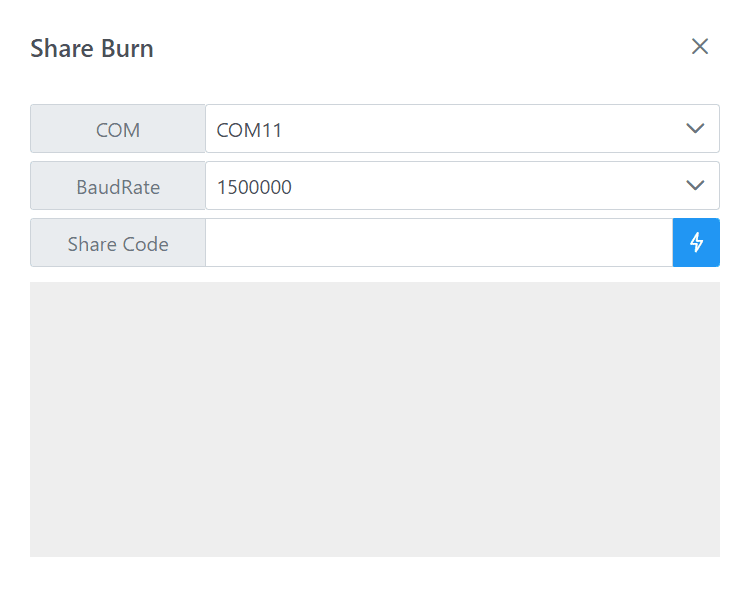Place cursor in empty Share Code box
The image size is (748, 612).
[439, 242]
